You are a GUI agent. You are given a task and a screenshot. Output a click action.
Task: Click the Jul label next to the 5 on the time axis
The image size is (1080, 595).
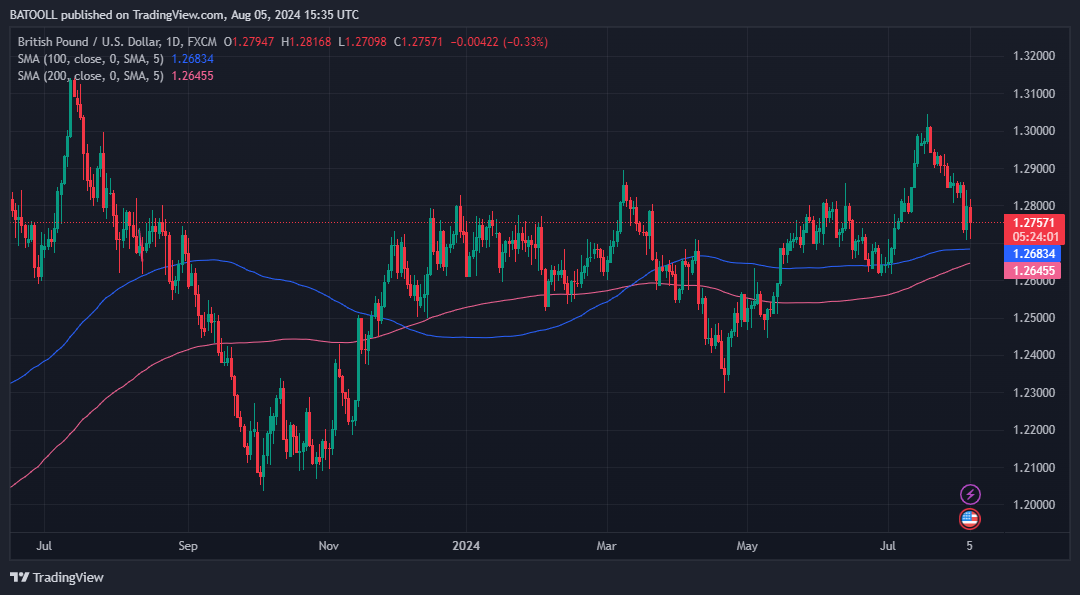[888, 546]
